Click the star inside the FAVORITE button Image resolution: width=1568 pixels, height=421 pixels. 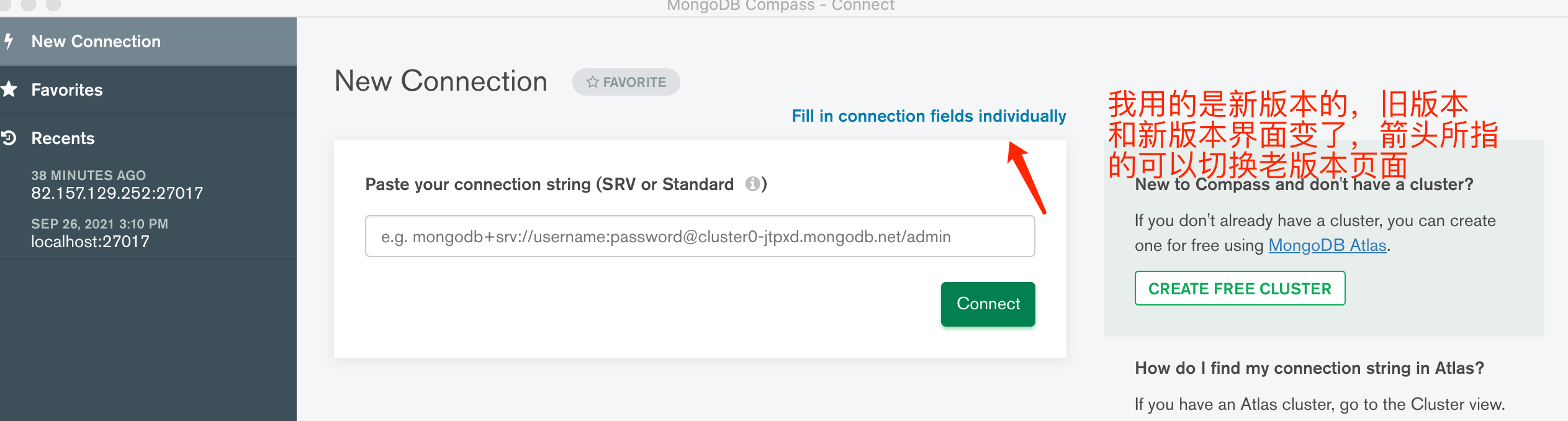[592, 81]
